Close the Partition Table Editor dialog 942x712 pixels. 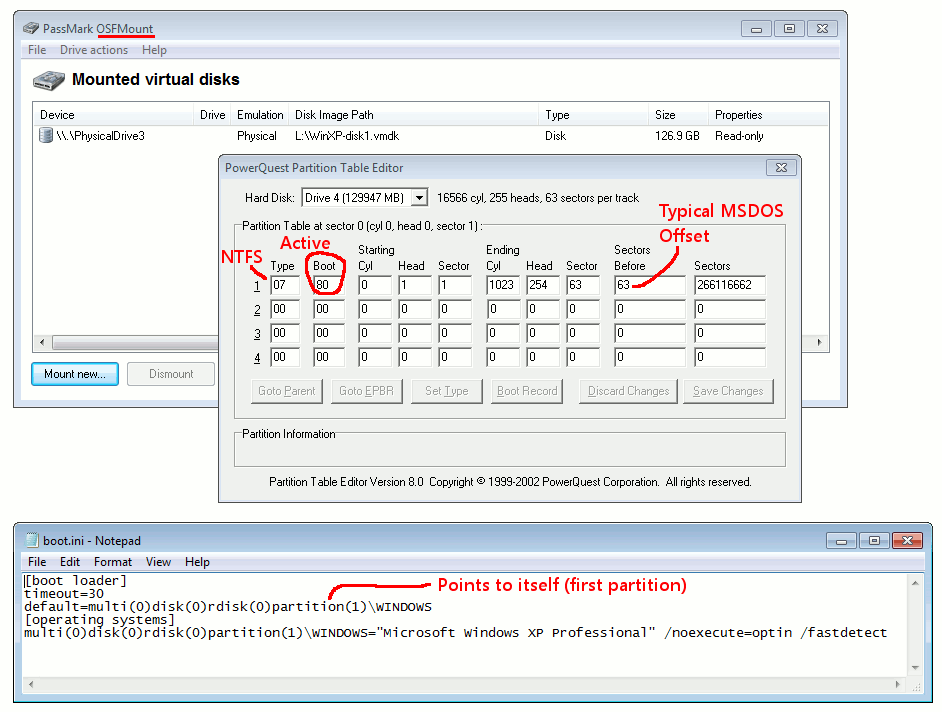coord(781,168)
